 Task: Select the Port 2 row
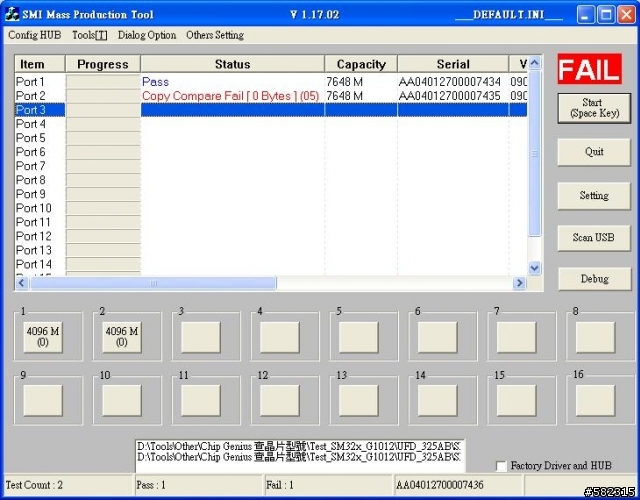[271, 96]
